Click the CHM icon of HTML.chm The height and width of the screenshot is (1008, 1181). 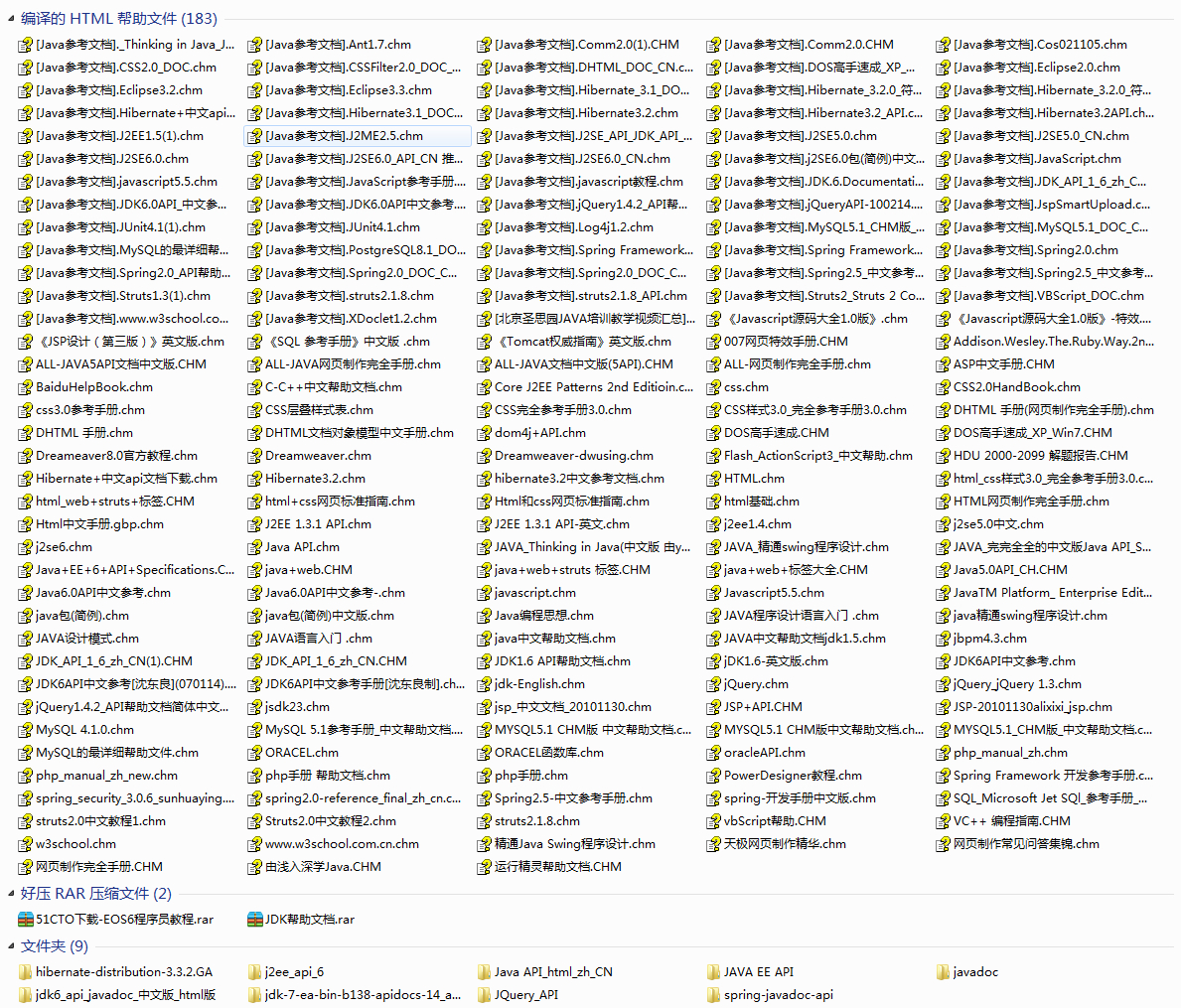[713, 479]
